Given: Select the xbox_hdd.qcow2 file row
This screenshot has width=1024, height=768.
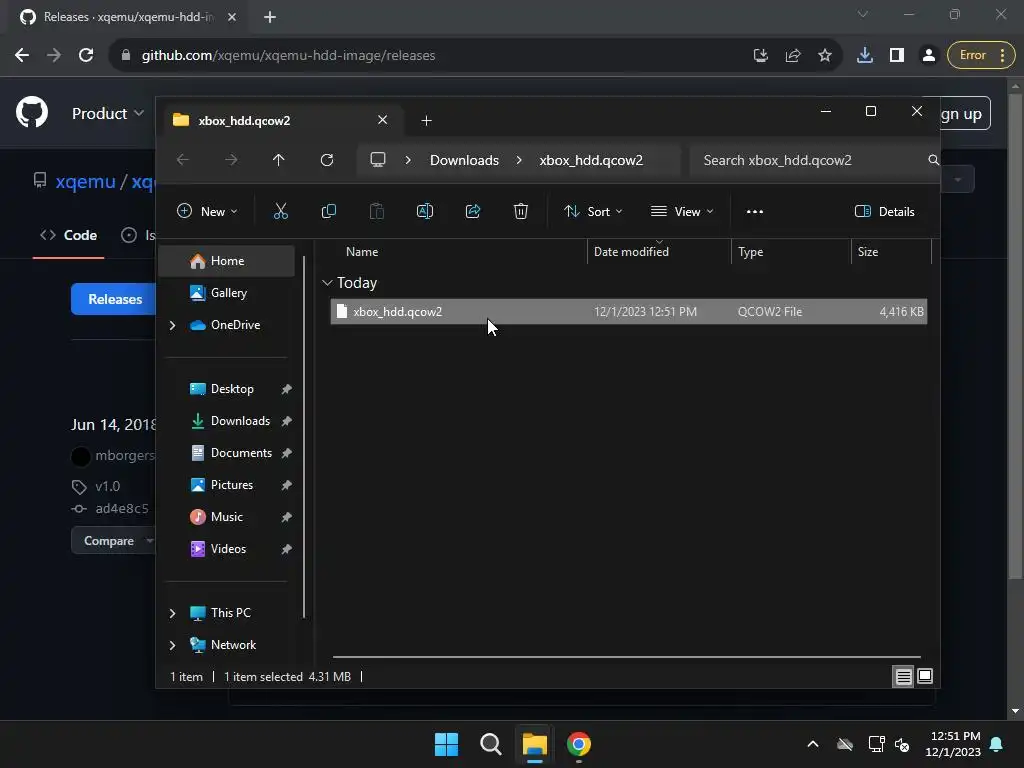Looking at the screenshot, I should (629, 312).
